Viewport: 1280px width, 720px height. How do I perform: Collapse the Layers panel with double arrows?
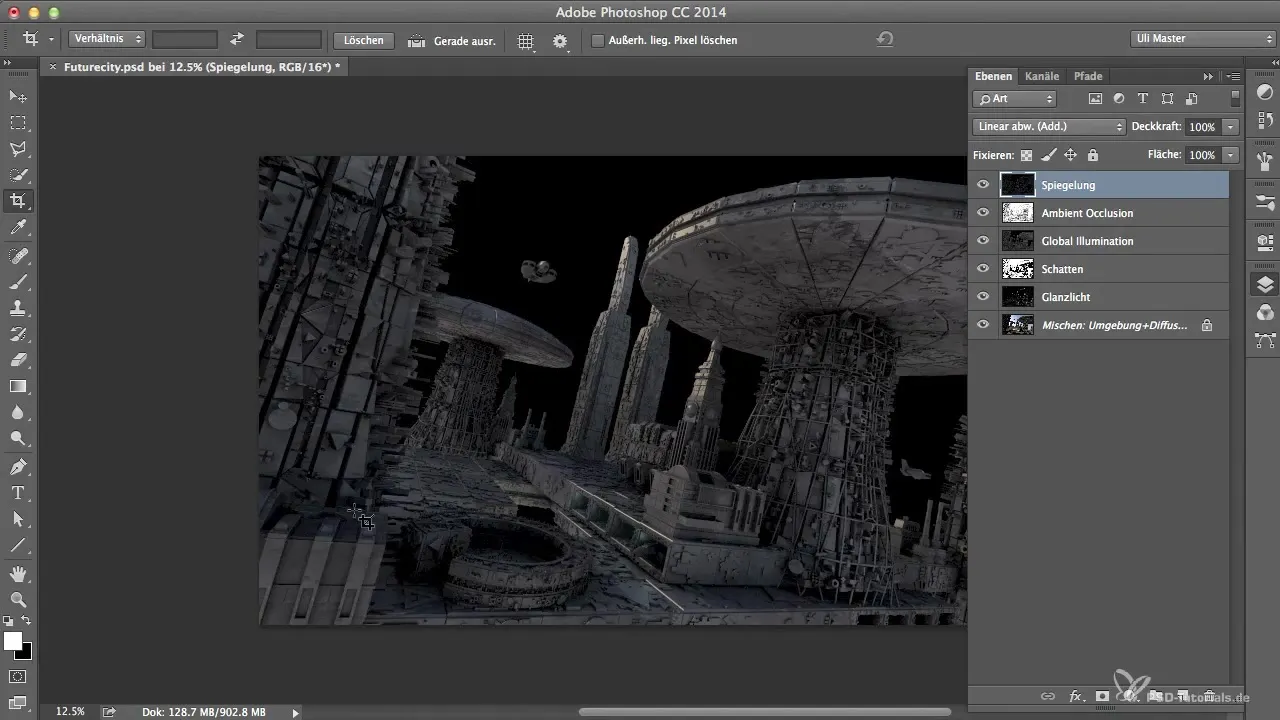tap(1208, 76)
